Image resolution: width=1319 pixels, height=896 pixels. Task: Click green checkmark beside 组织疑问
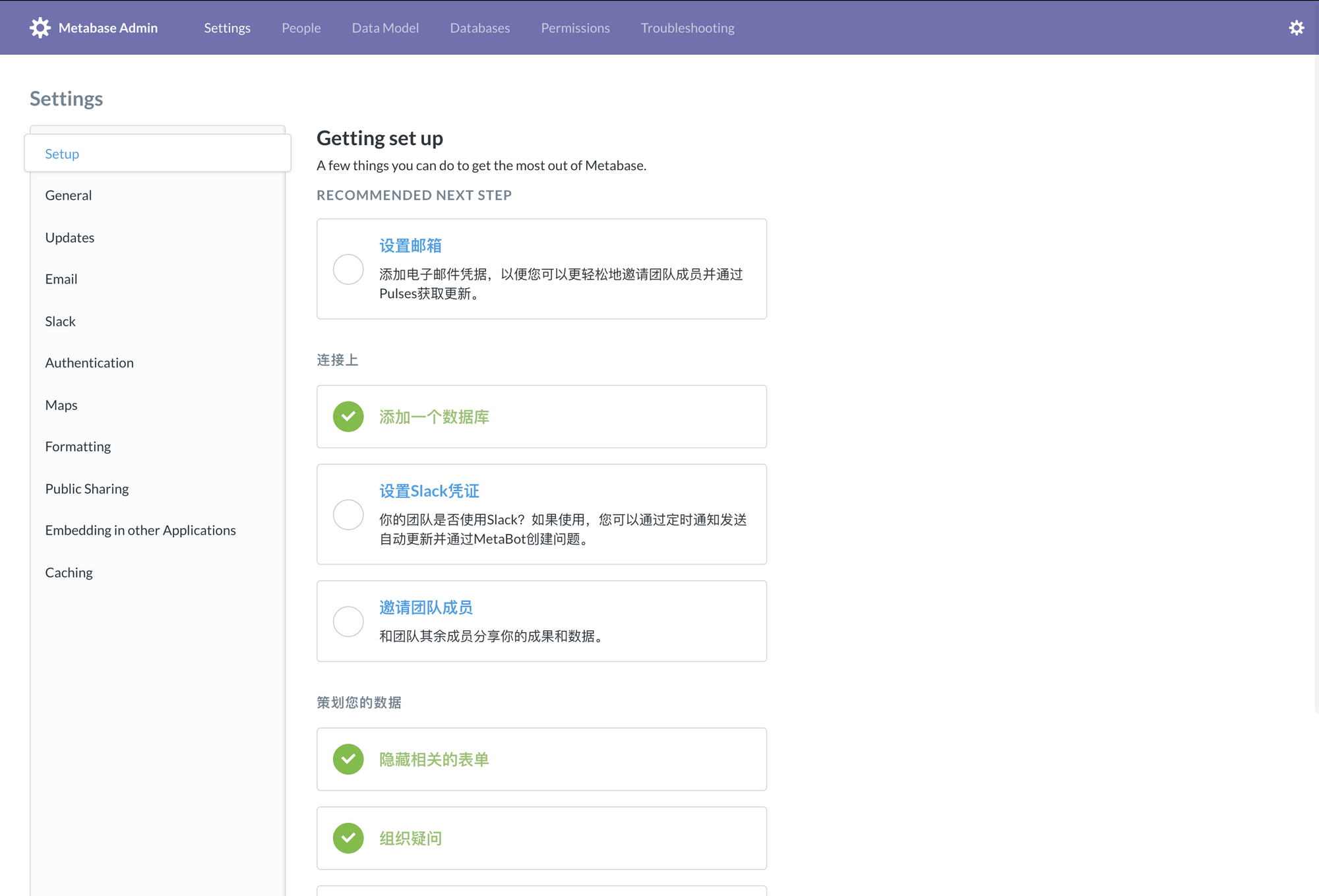pos(348,839)
